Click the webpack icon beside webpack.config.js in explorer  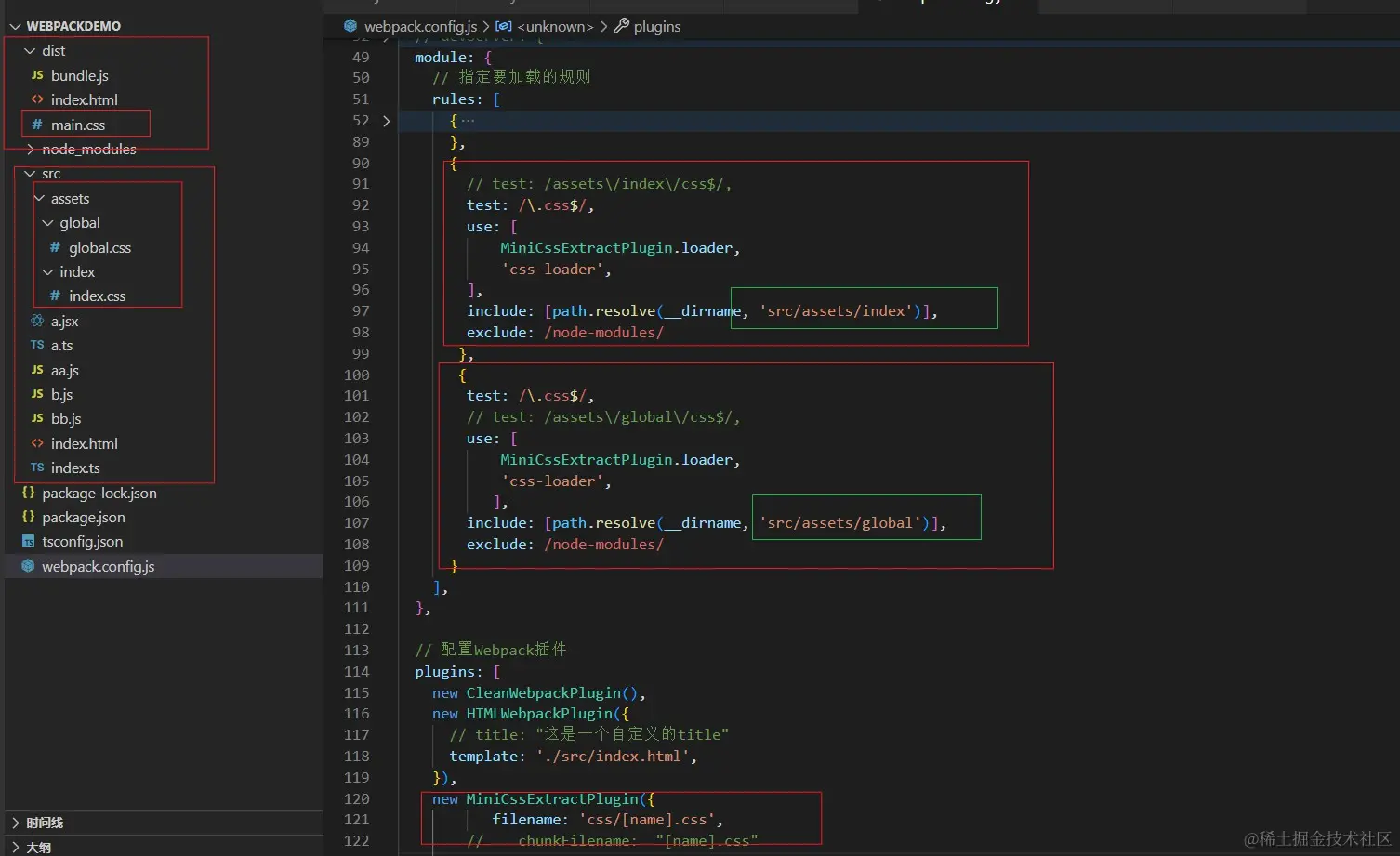pos(28,566)
